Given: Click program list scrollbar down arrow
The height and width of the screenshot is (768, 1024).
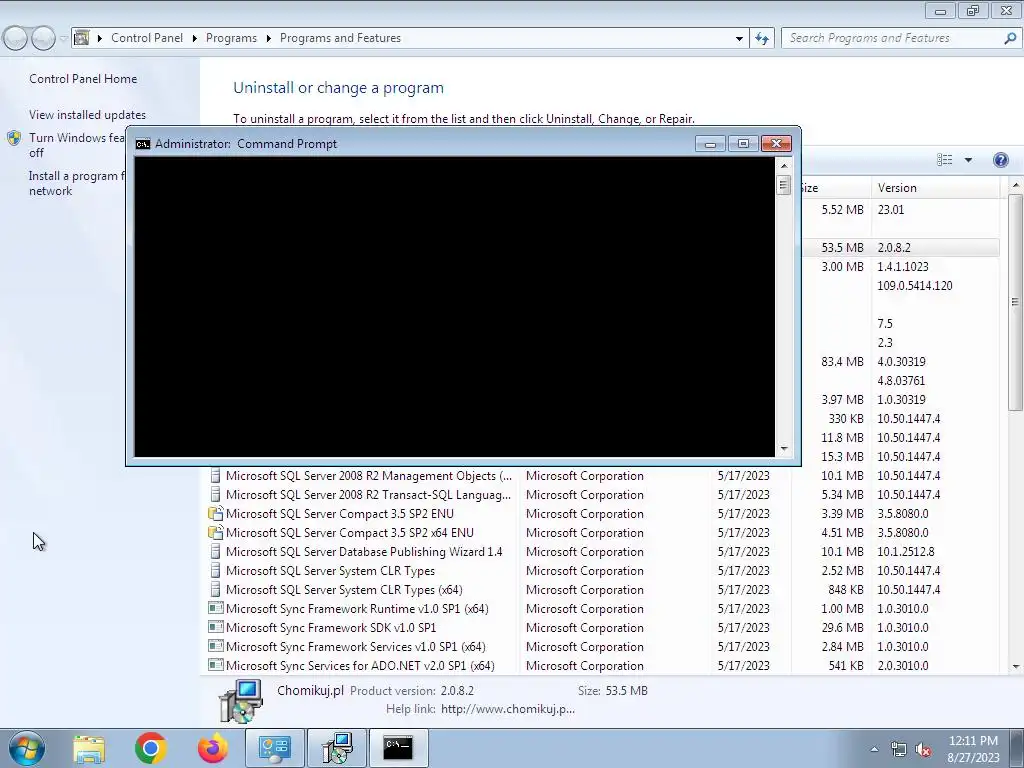Looking at the screenshot, I should point(1016,666).
